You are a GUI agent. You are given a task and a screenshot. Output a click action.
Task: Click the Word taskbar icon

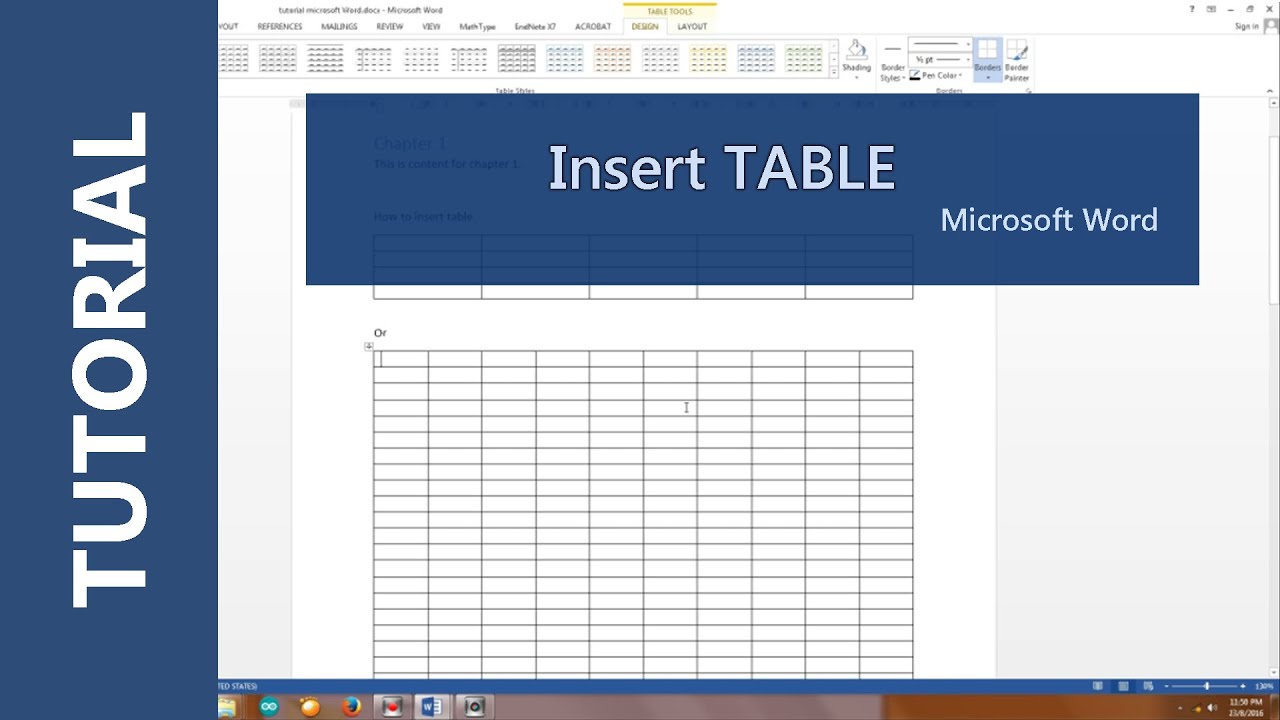click(x=432, y=707)
